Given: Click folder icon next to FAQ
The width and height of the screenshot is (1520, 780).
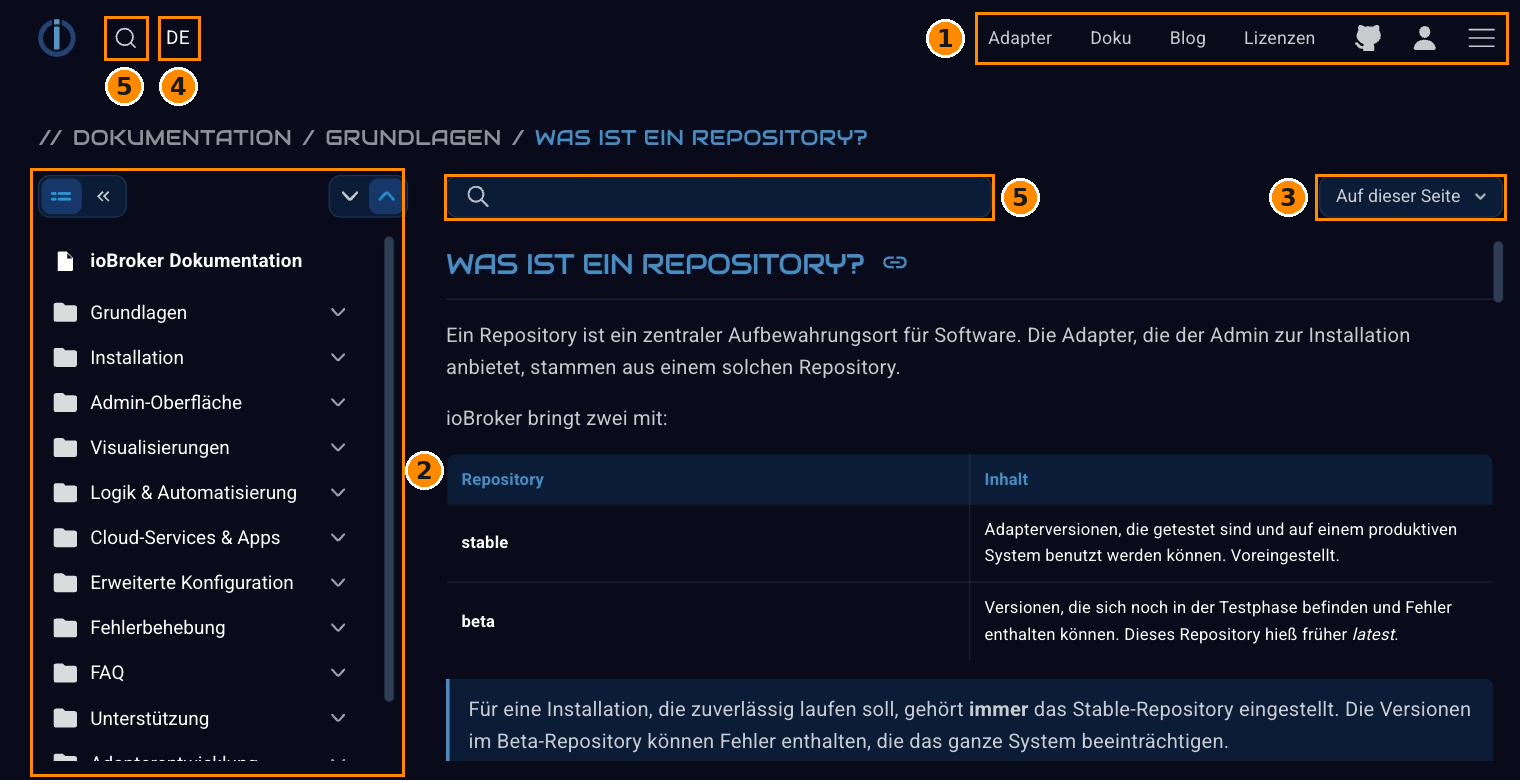Looking at the screenshot, I should [65, 673].
